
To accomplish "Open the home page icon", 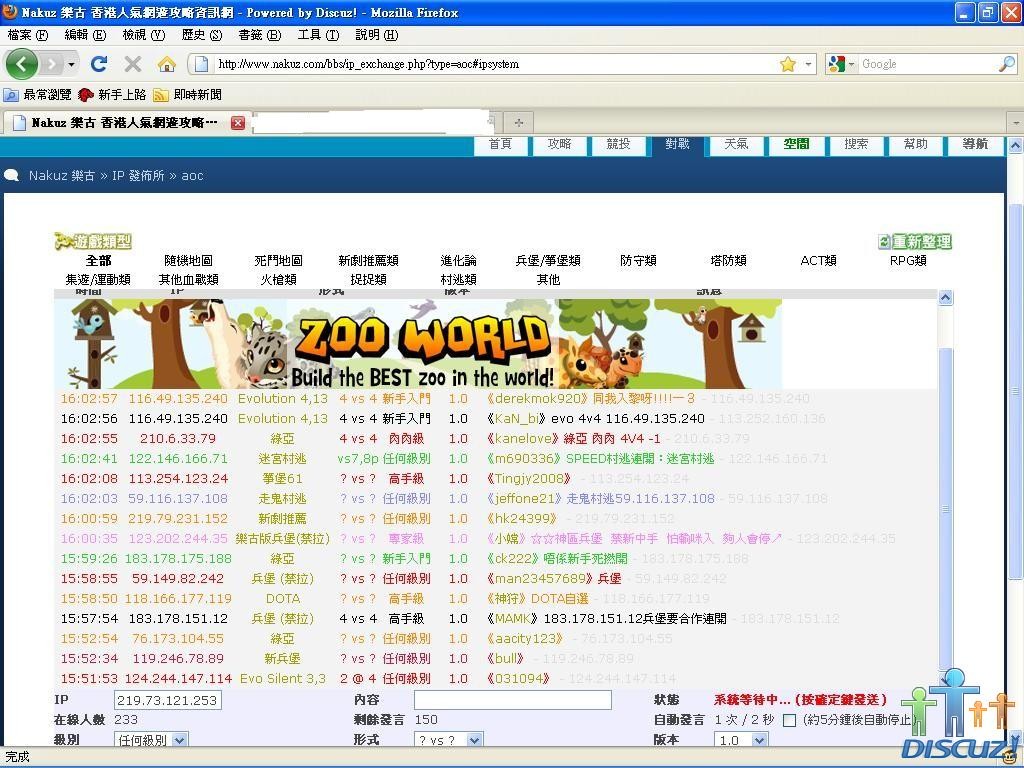I will tap(167, 63).
